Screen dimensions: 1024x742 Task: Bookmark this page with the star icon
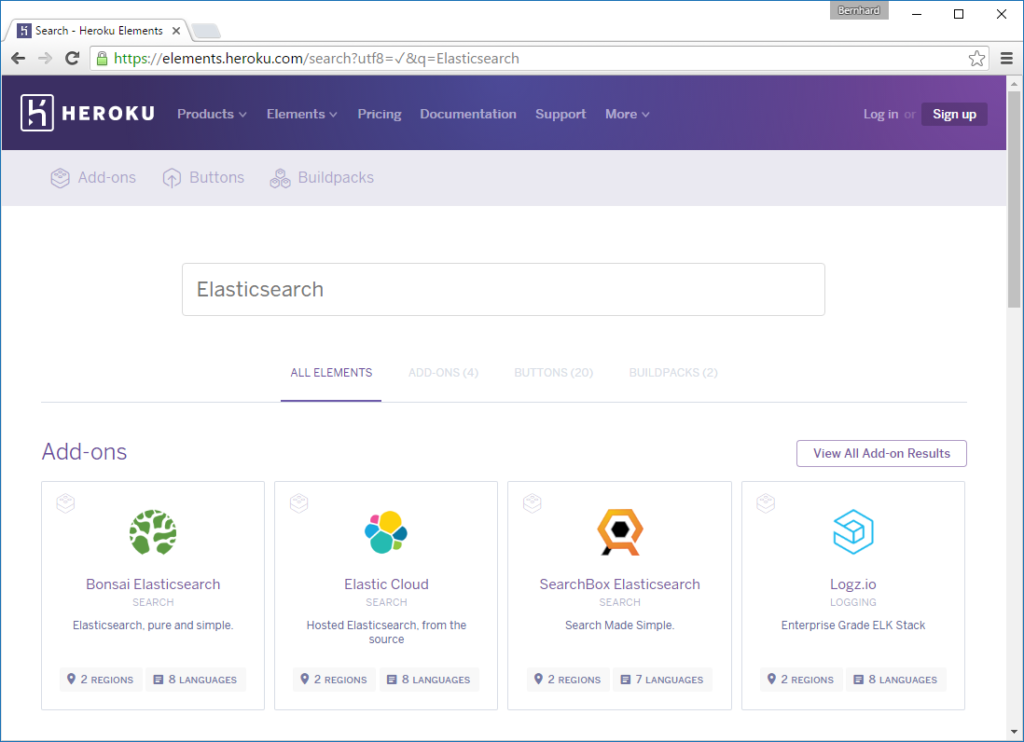click(x=976, y=58)
